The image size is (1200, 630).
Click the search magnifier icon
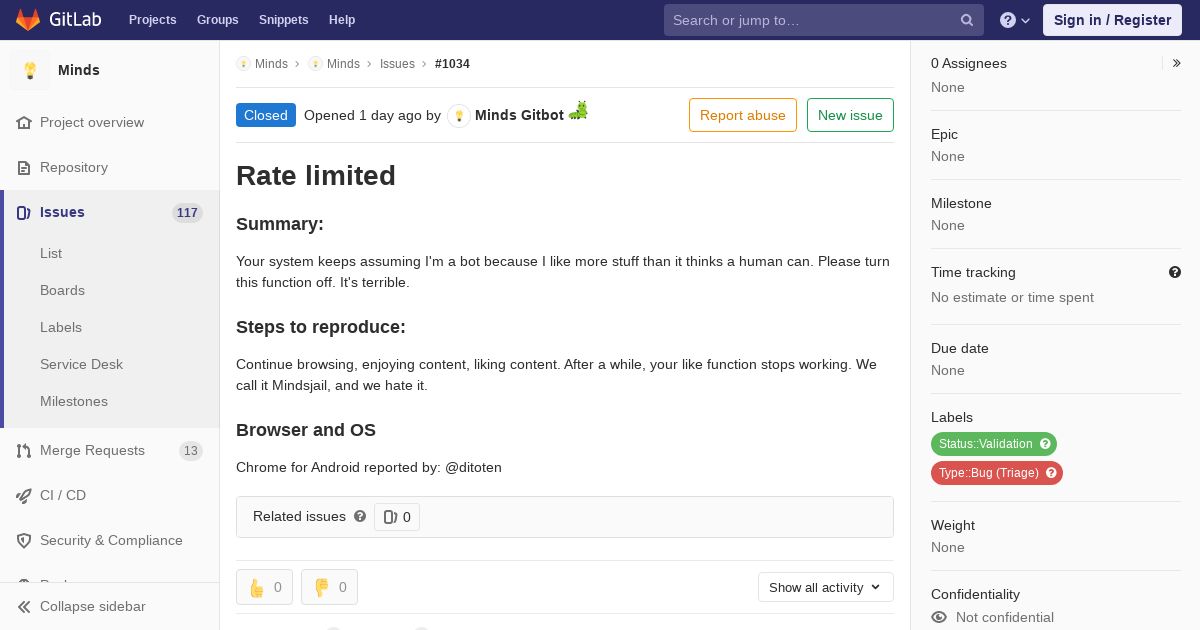[967, 20]
